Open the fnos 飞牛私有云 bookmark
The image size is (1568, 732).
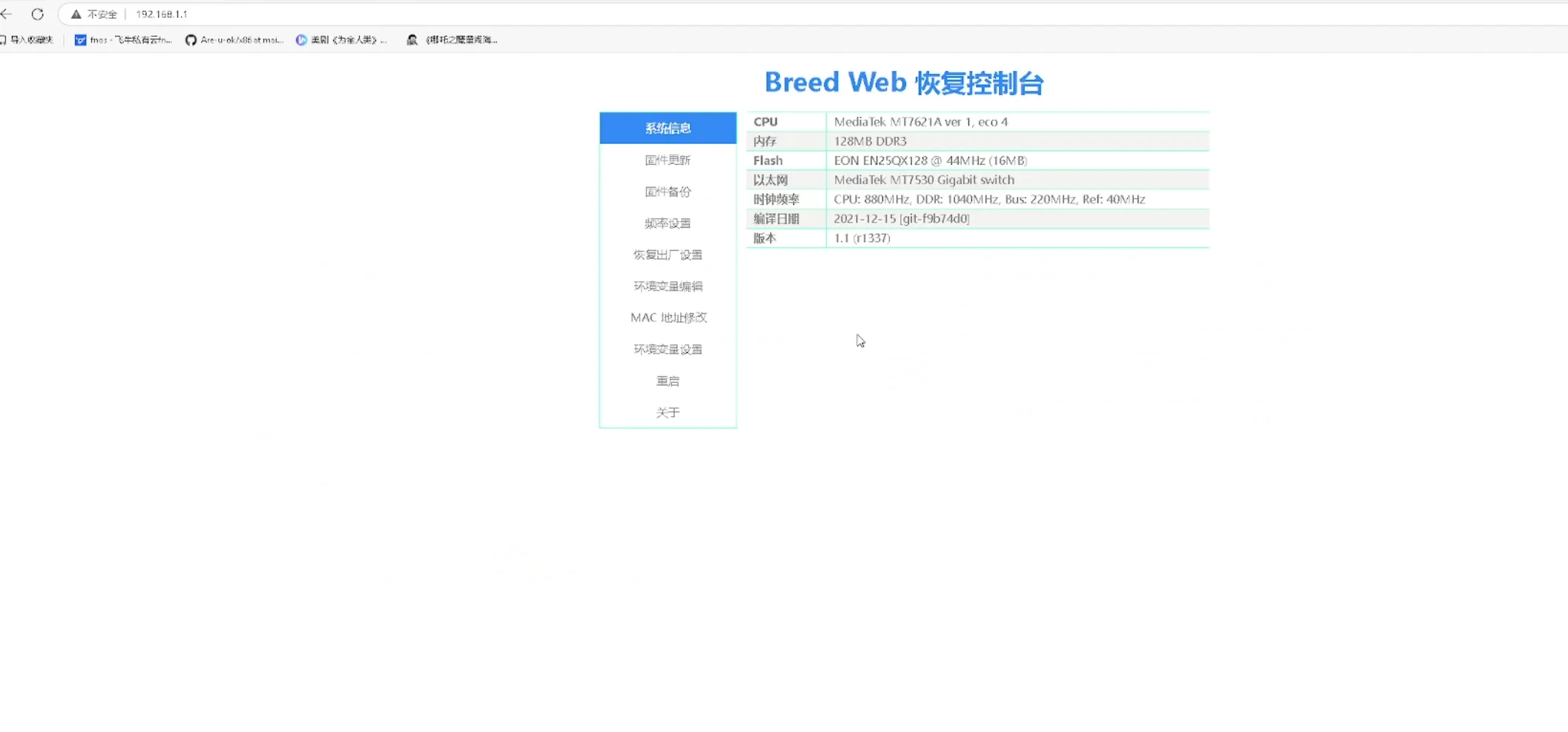[123, 40]
